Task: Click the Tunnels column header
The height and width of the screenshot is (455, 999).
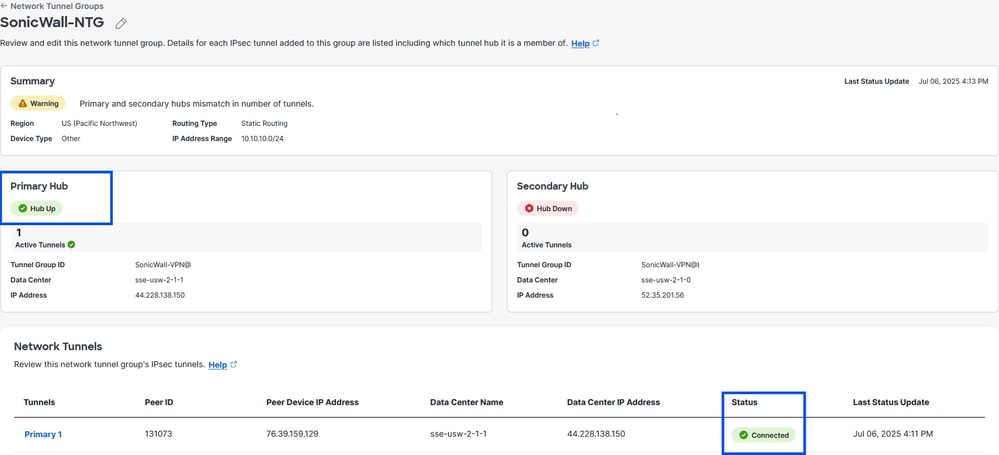Action: pos(39,402)
